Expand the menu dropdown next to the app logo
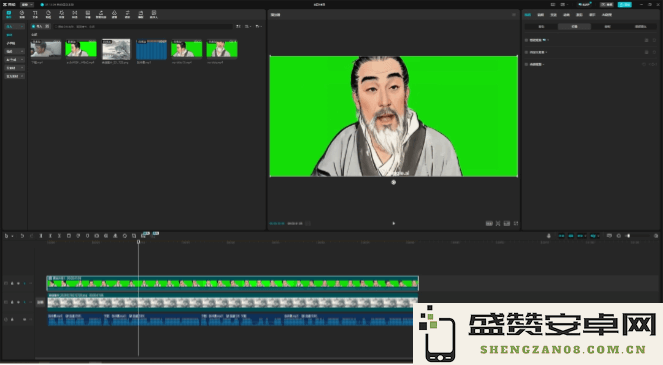 tap(27, 5)
